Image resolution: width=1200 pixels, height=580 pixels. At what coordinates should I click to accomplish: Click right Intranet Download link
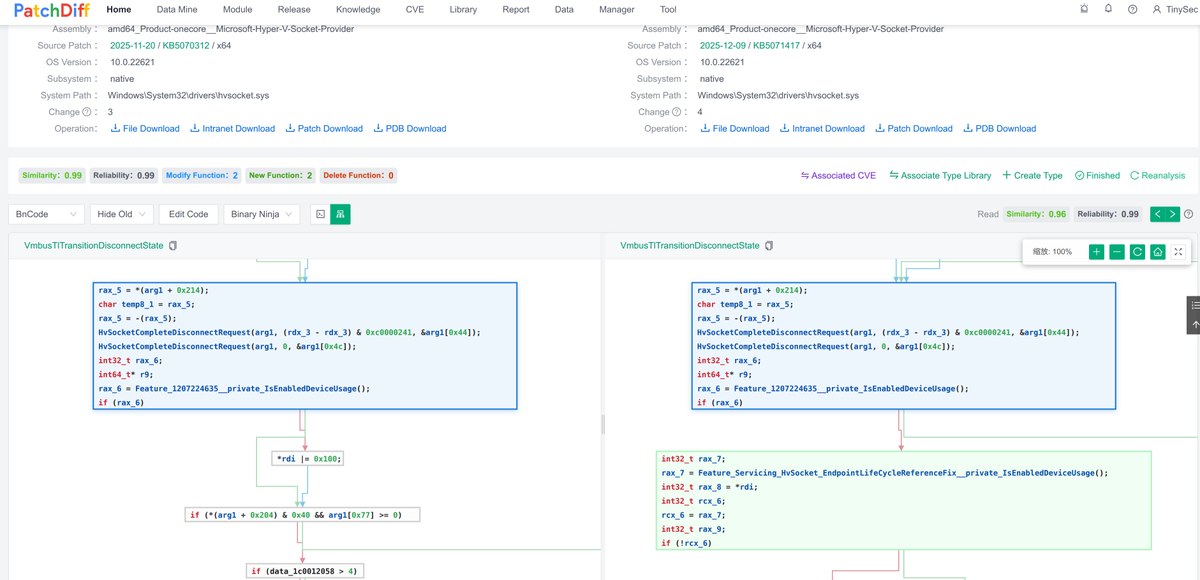click(x=822, y=128)
